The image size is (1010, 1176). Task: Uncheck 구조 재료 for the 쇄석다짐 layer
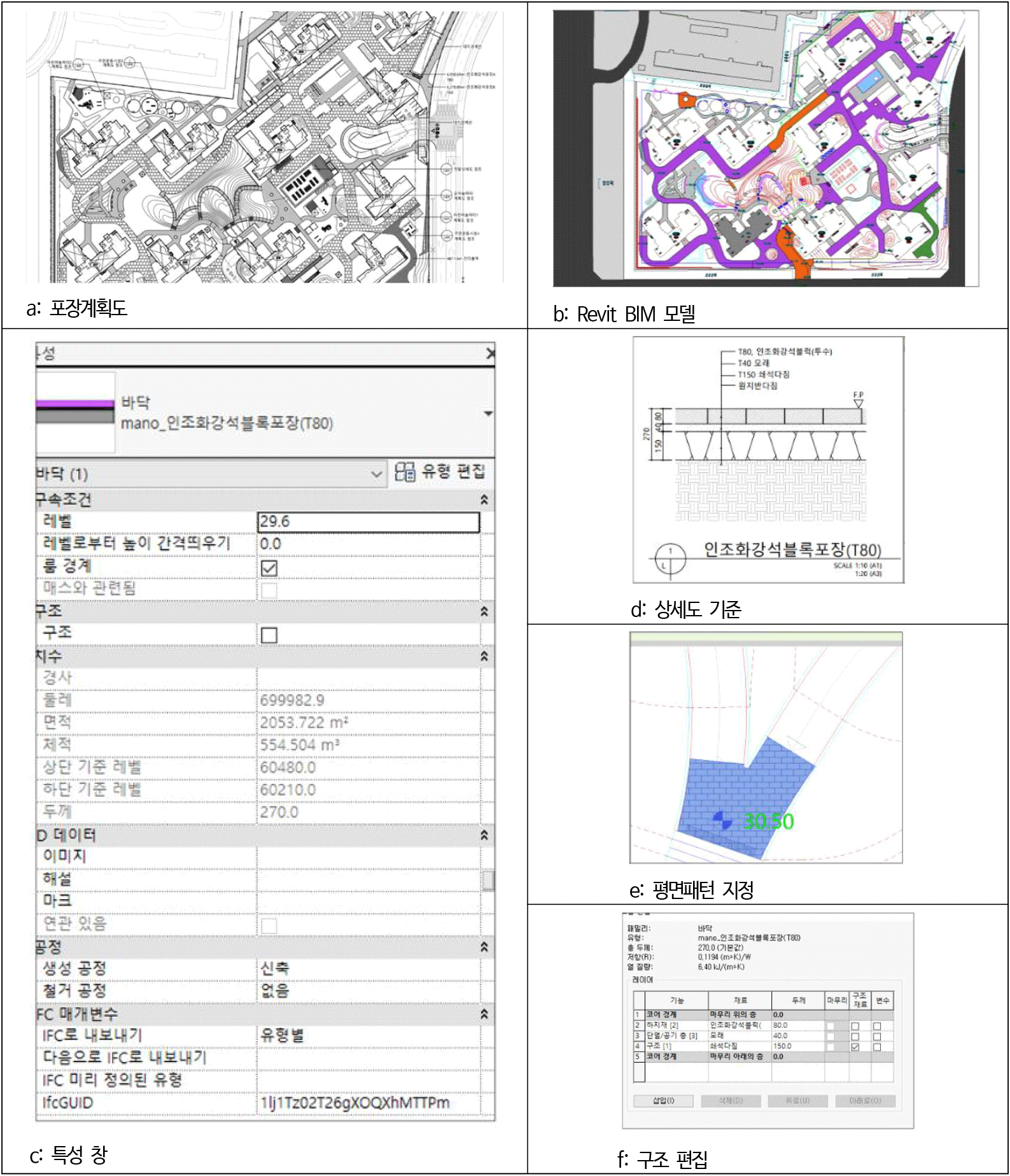(x=855, y=1046)
